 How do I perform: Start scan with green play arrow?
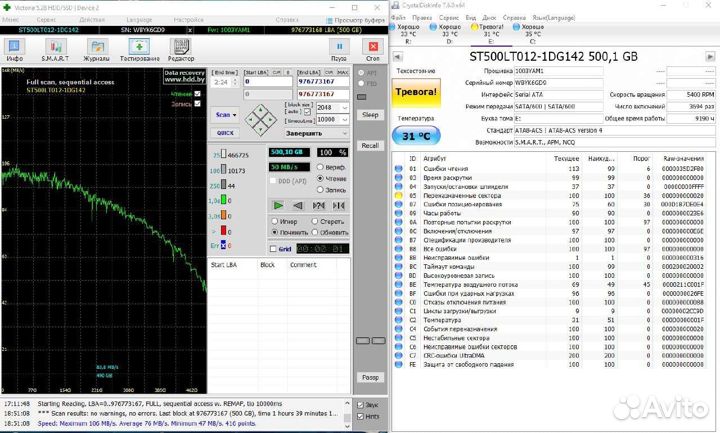[278, 206]
